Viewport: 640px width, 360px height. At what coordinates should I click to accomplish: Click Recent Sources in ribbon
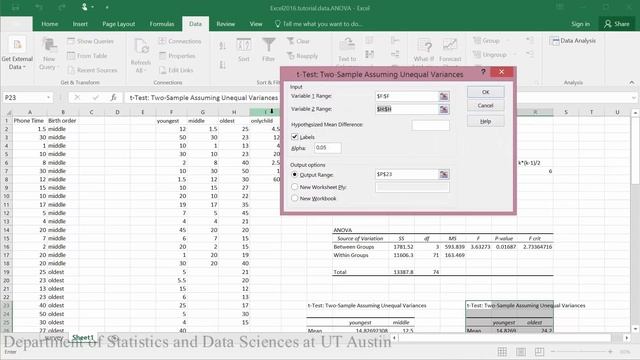[x=92, y=70]
